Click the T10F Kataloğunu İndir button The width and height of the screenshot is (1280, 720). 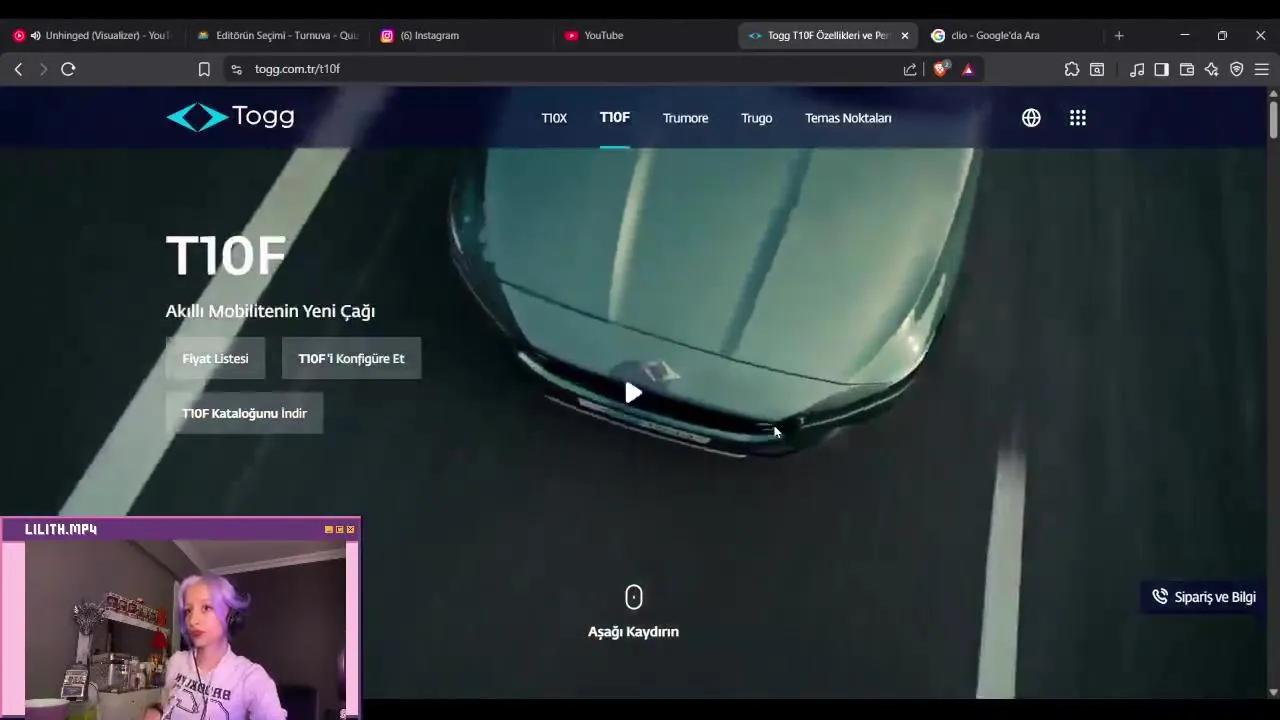click(244, 413)
